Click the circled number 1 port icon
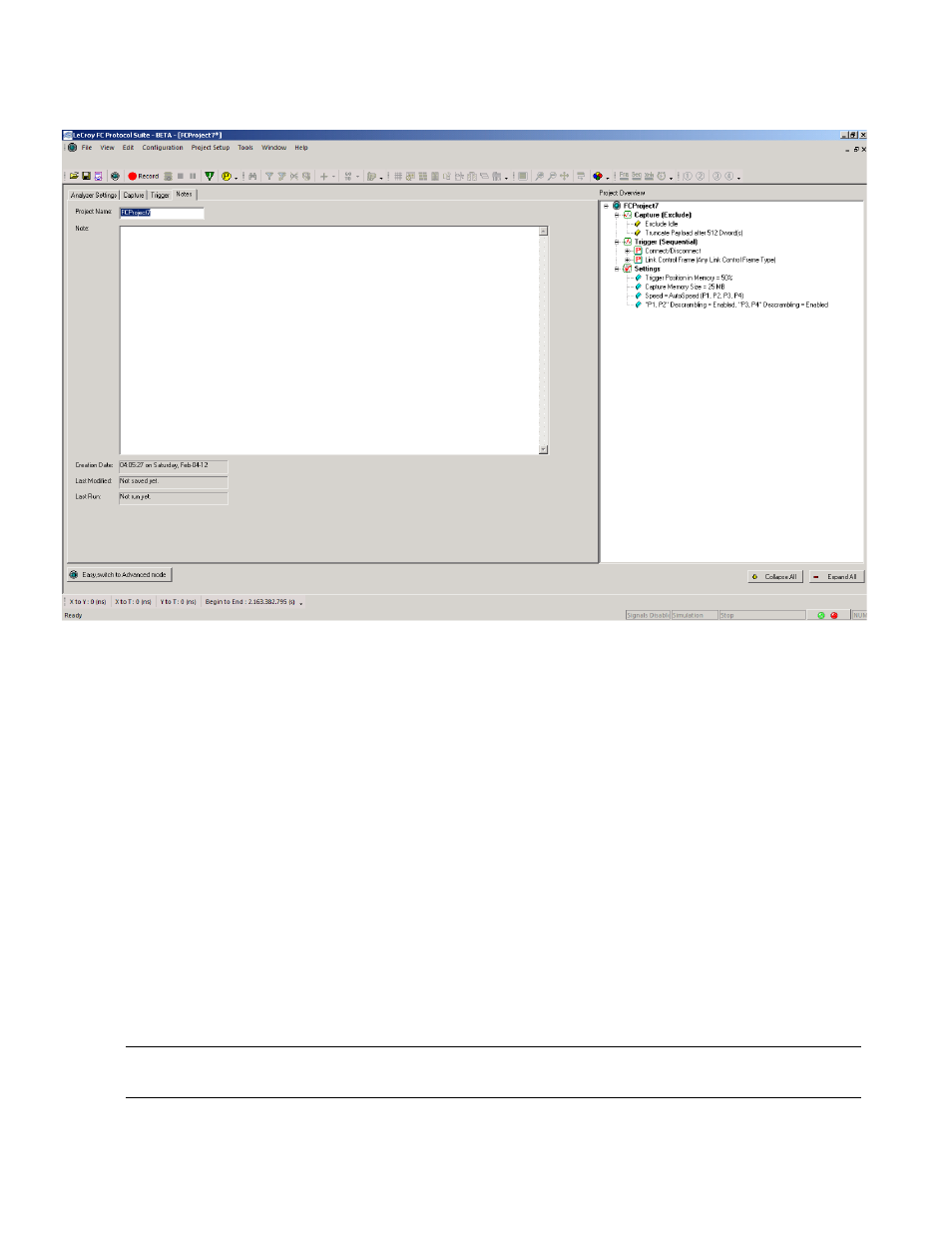 [688, 176]
